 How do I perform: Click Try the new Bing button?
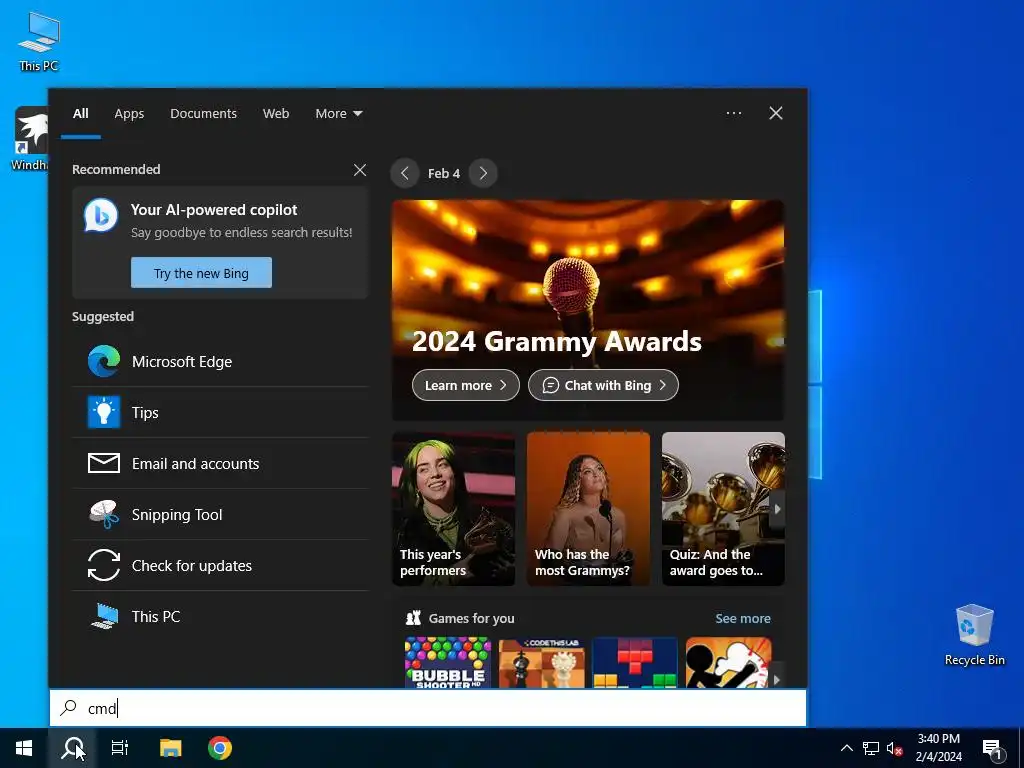(201, 273)
